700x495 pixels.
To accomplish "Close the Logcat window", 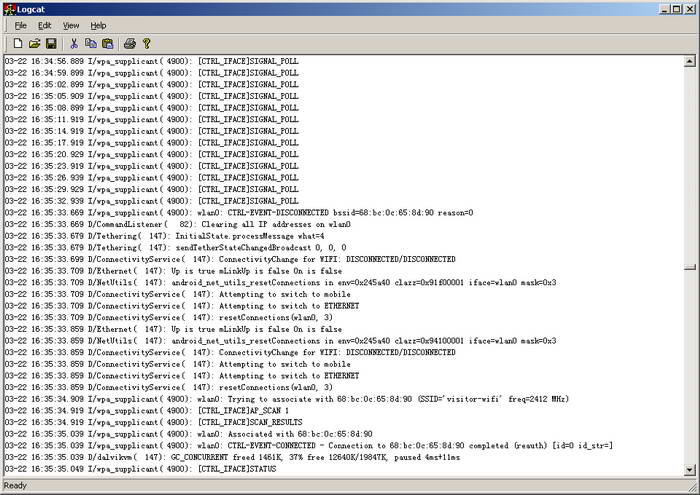I will (689, 9).
